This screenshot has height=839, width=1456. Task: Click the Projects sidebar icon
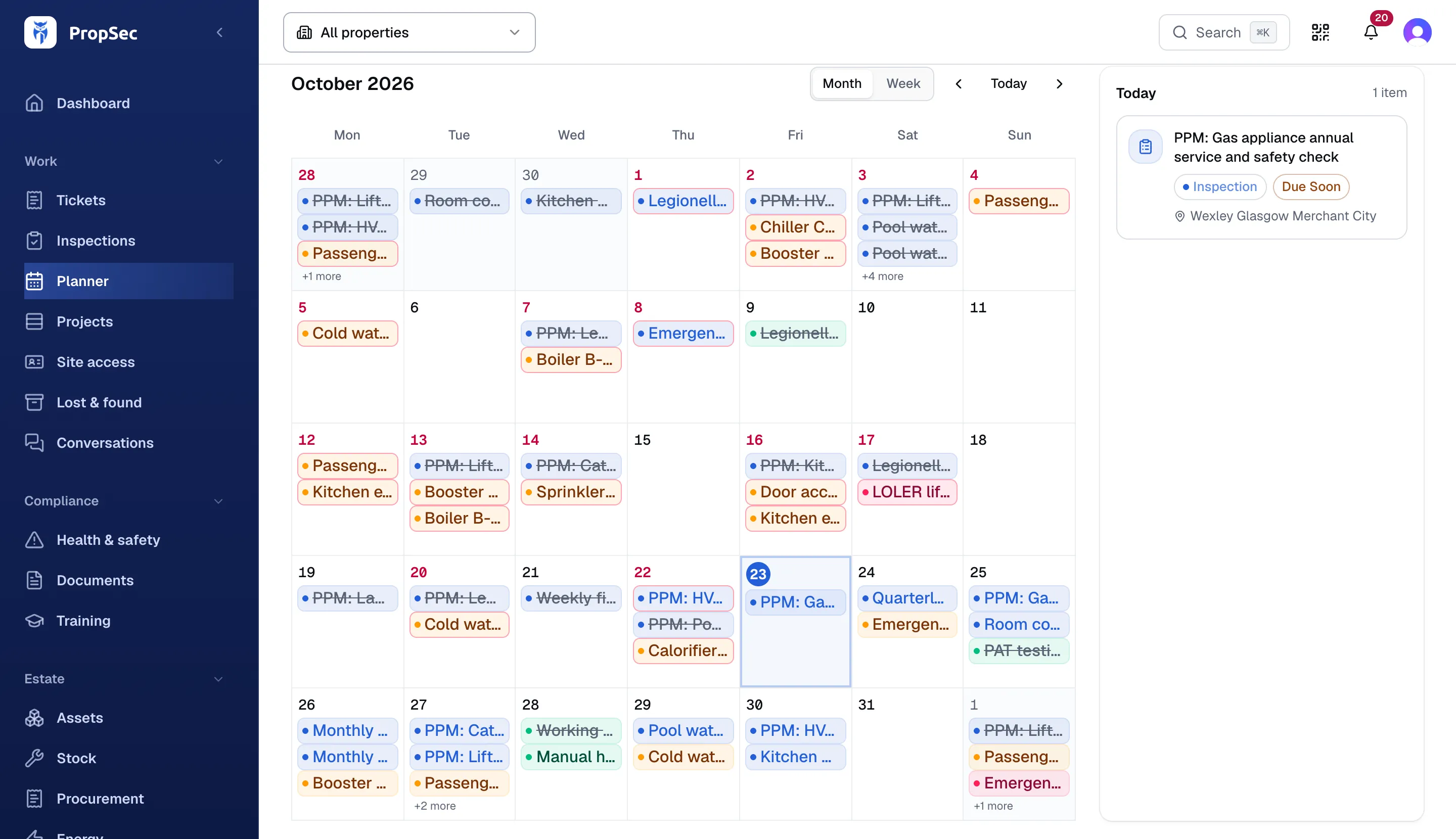(34, 321)
